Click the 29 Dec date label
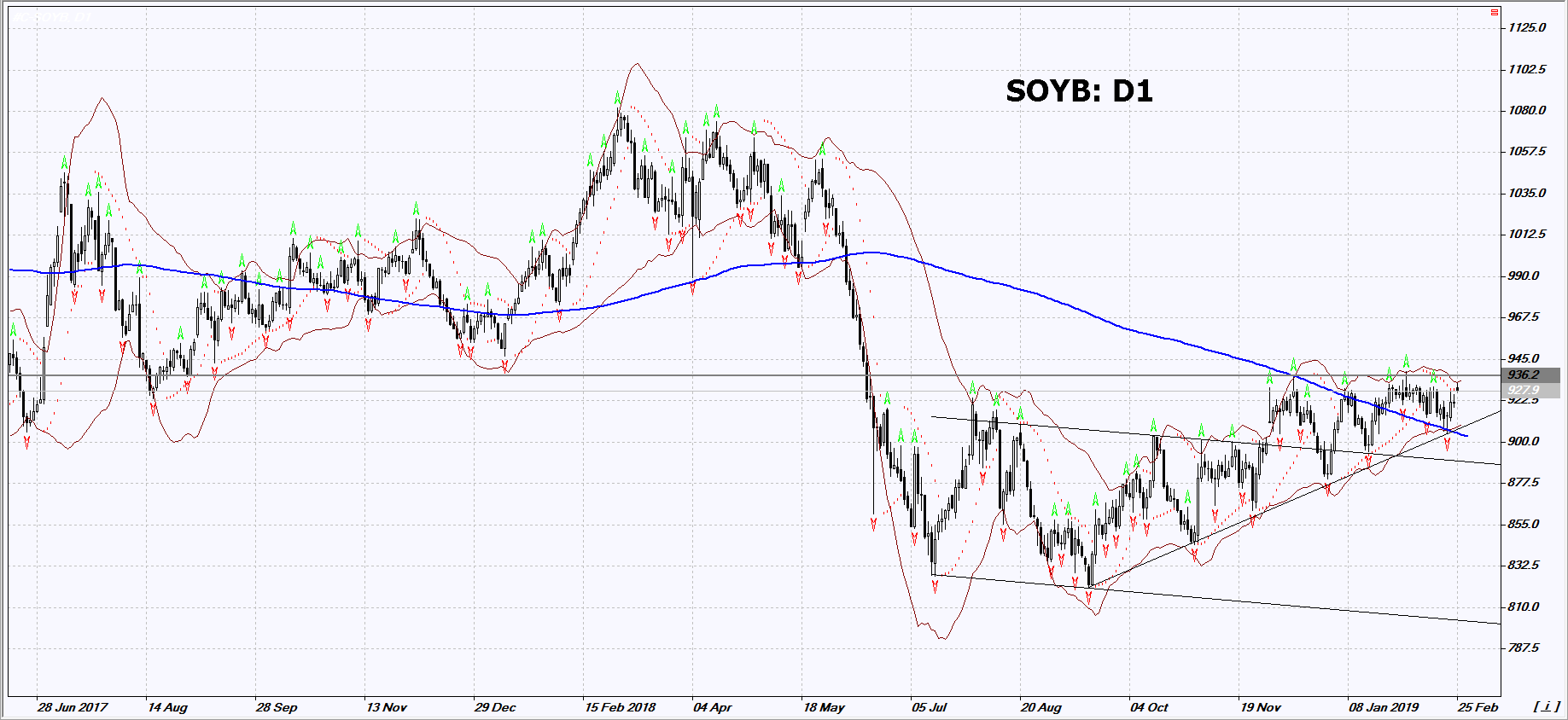This screenshot has width=1568, height=720. click(495, 707)
